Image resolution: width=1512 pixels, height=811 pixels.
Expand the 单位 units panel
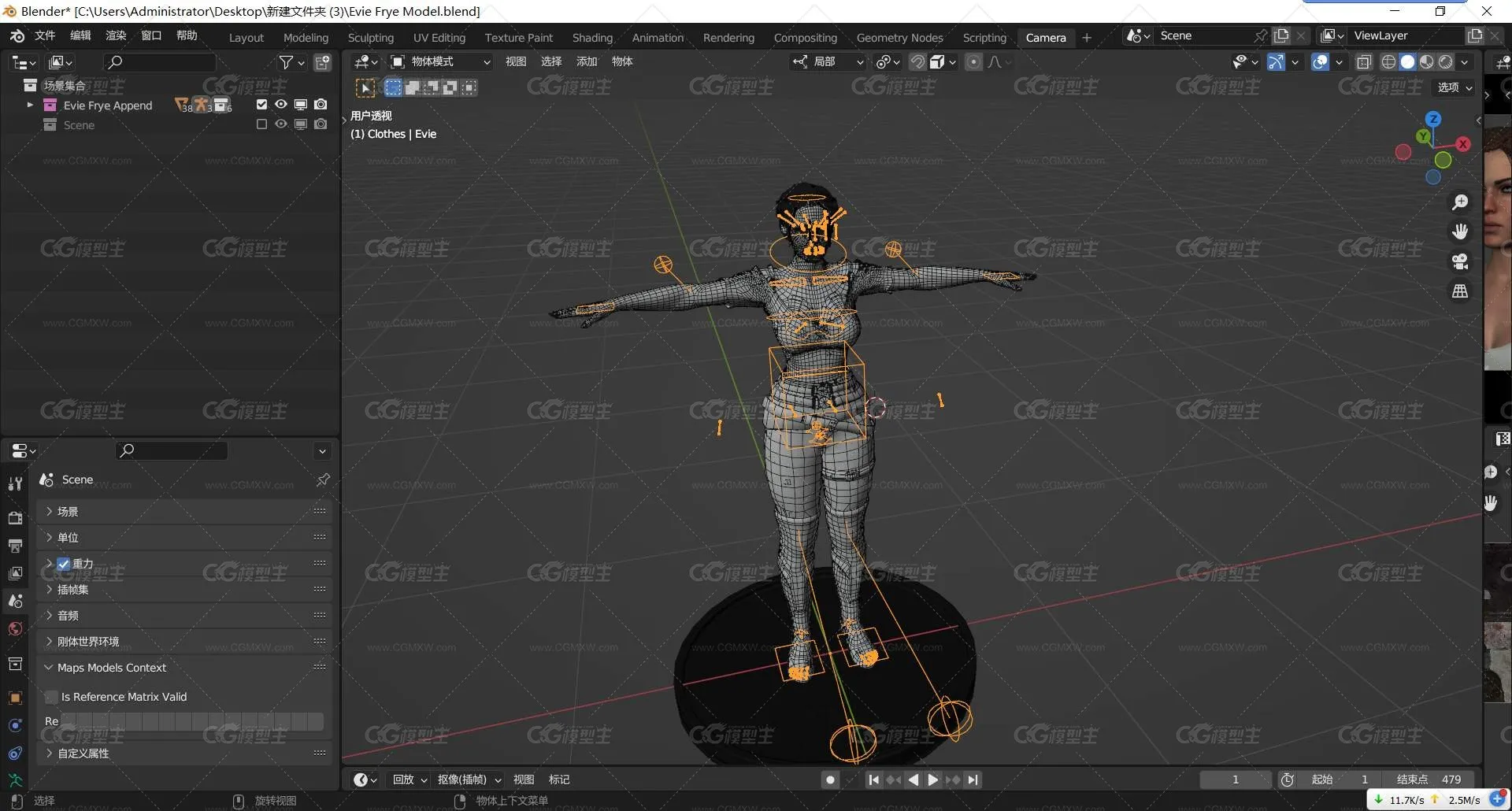coord(183,538)
